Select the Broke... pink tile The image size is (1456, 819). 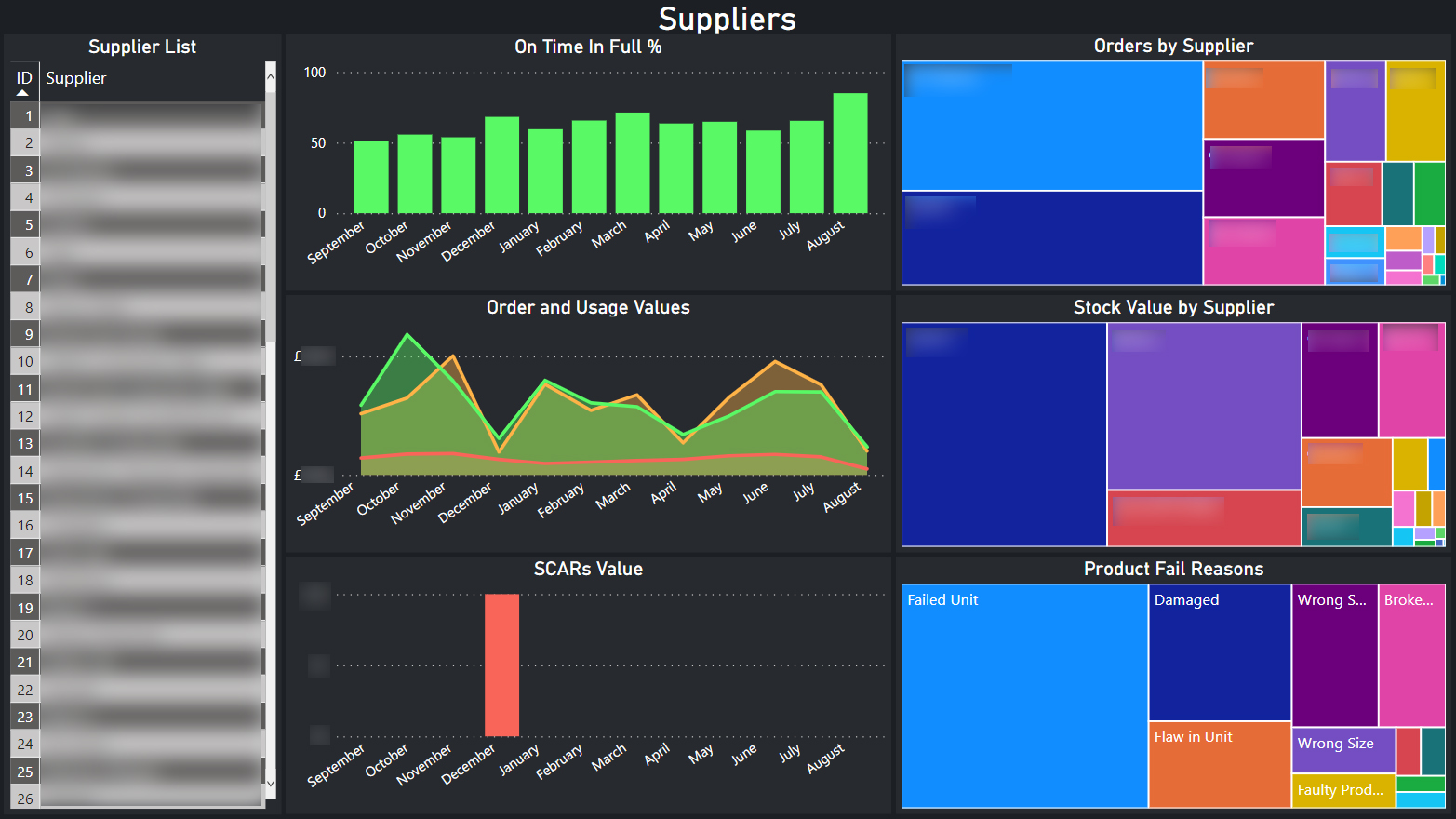tap(1412, 655)
